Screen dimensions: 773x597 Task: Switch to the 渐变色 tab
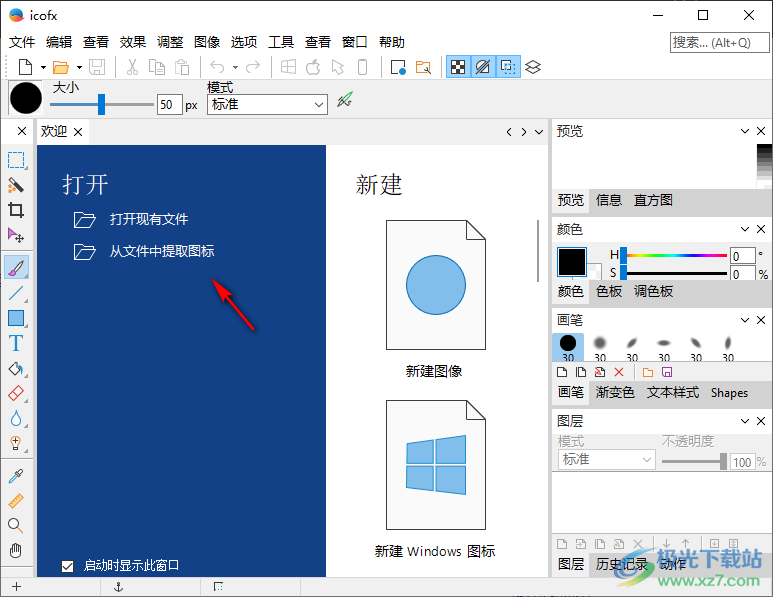pyautogui.click(x=614, y=392)
